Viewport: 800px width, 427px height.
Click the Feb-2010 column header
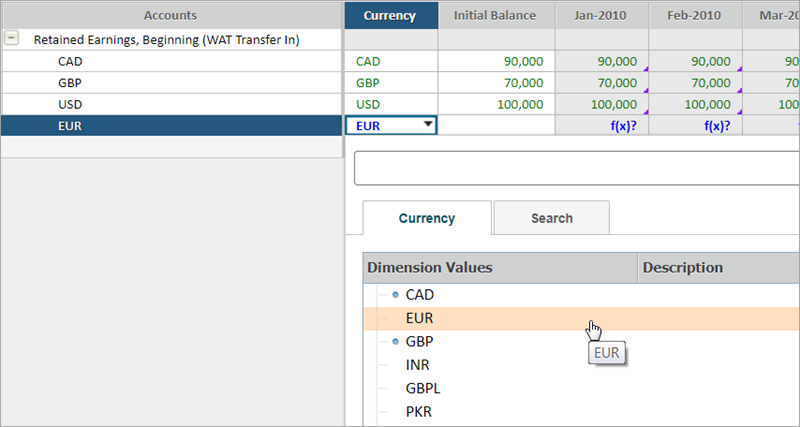695,15
